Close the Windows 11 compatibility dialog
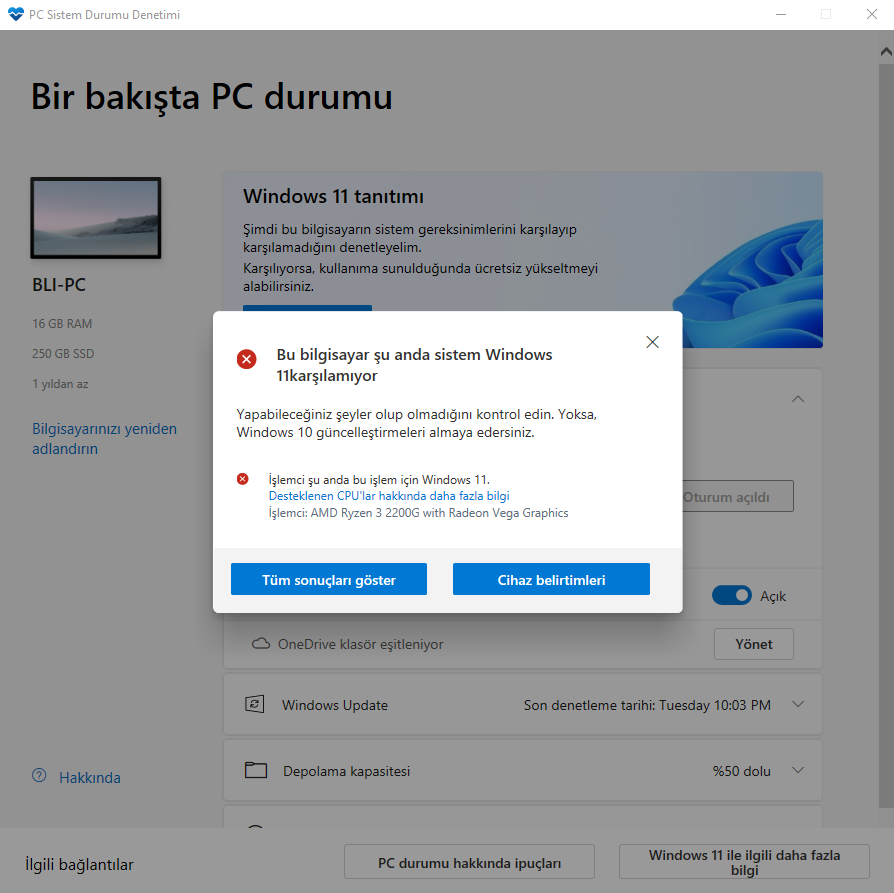This screenshot has width=894, height=893. tap(652, 342)
